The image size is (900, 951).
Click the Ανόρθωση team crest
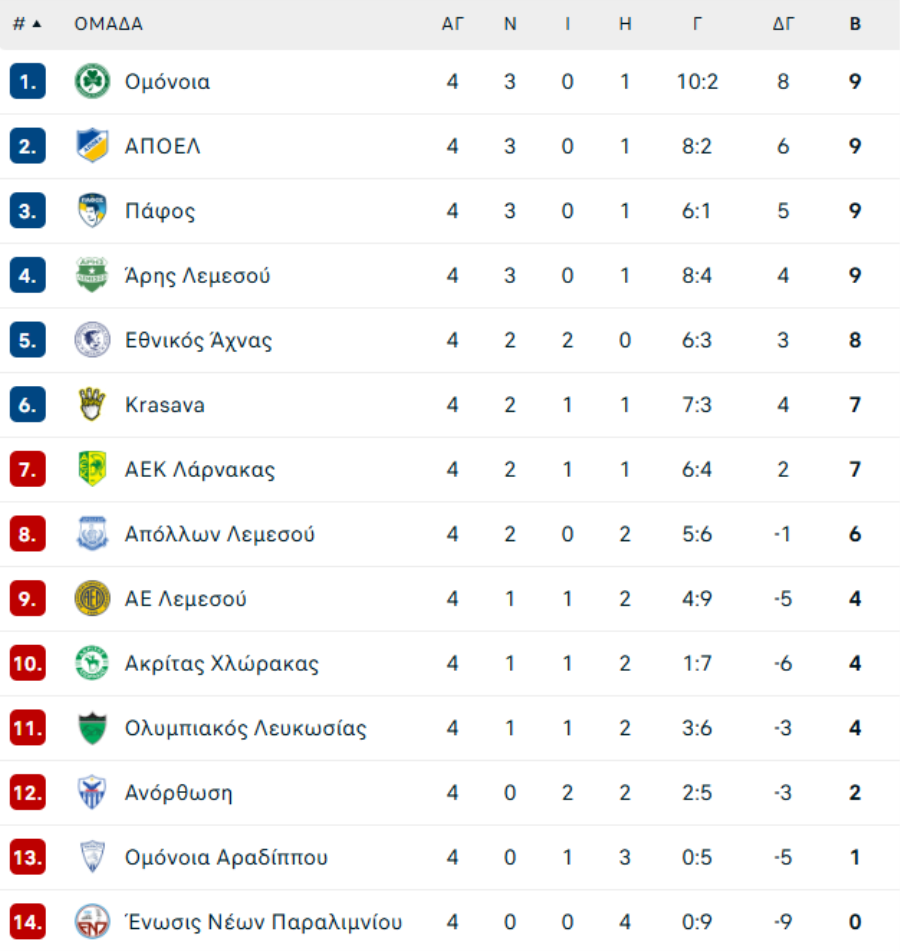pyautogui.click(x=92, y=793)
